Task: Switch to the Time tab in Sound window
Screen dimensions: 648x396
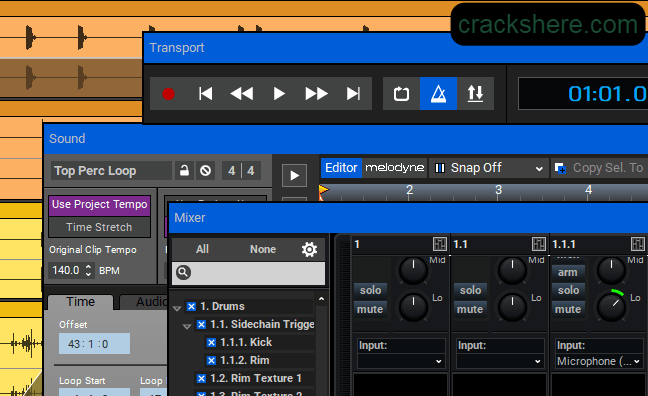Action: pyautogui.click(x=81, y=302)
